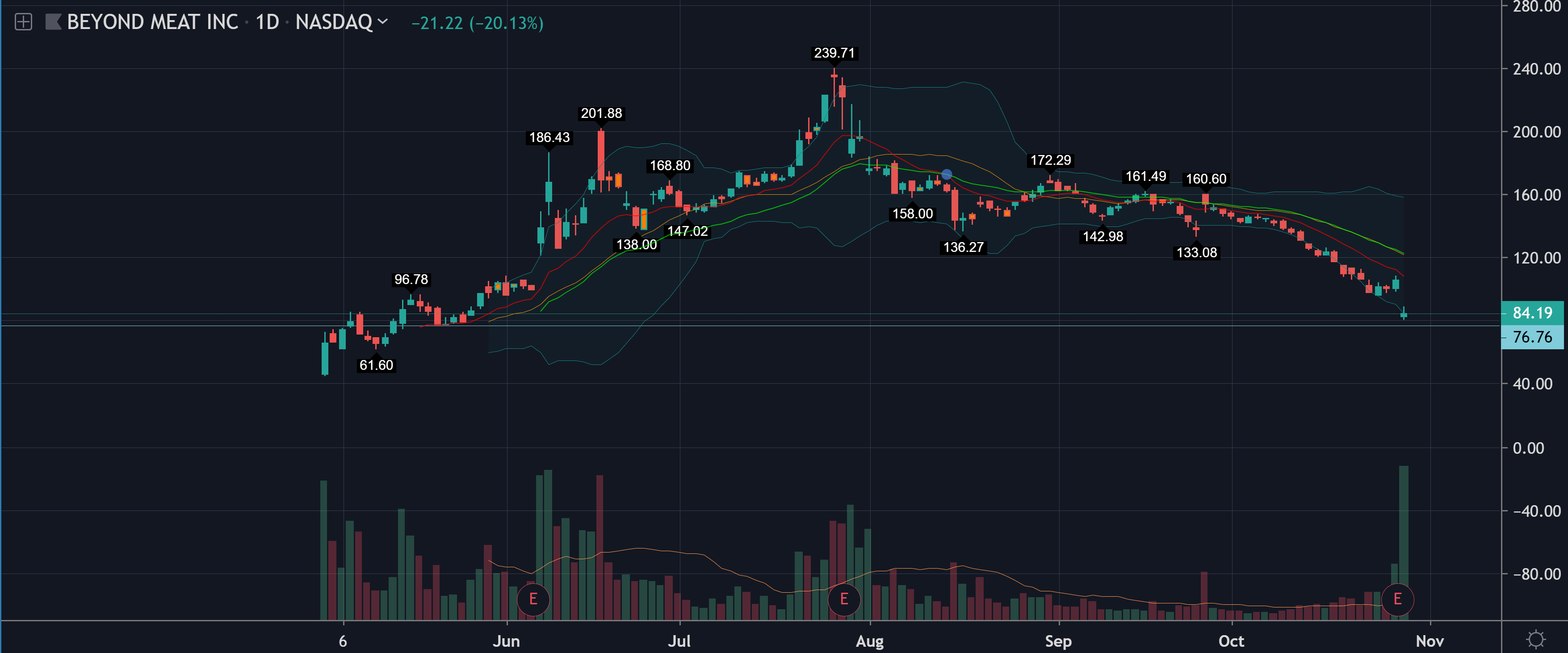Open the June earnings 'E' marker
1568x653 pixels.
[532, 599]
